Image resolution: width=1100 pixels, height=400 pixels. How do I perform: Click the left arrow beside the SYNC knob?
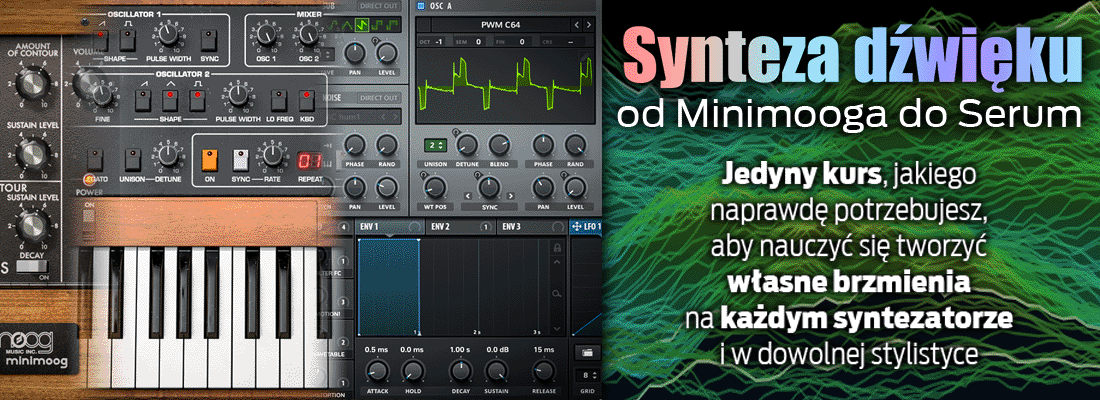click(x=469, y=195)
